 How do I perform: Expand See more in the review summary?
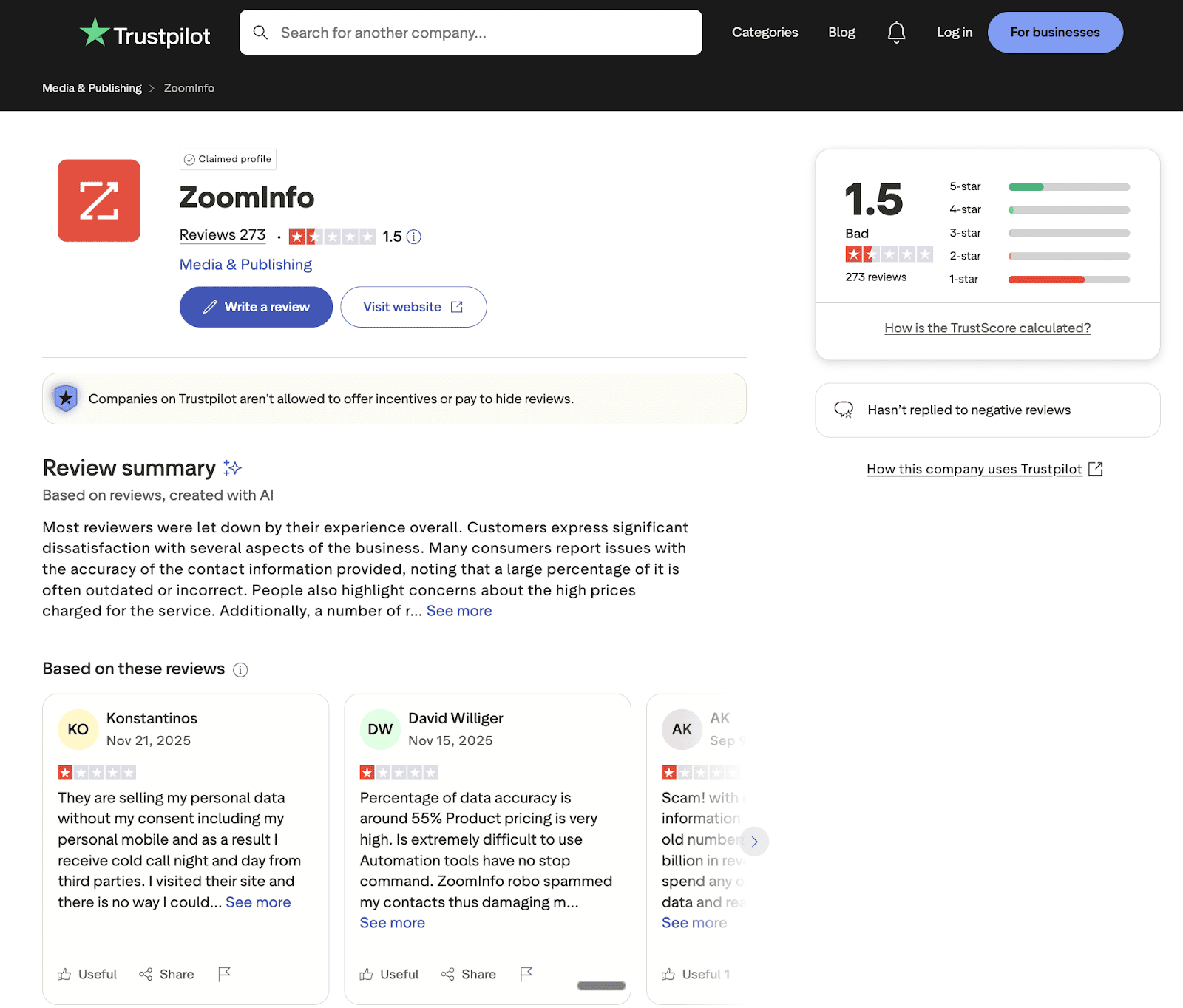[458, 610]
